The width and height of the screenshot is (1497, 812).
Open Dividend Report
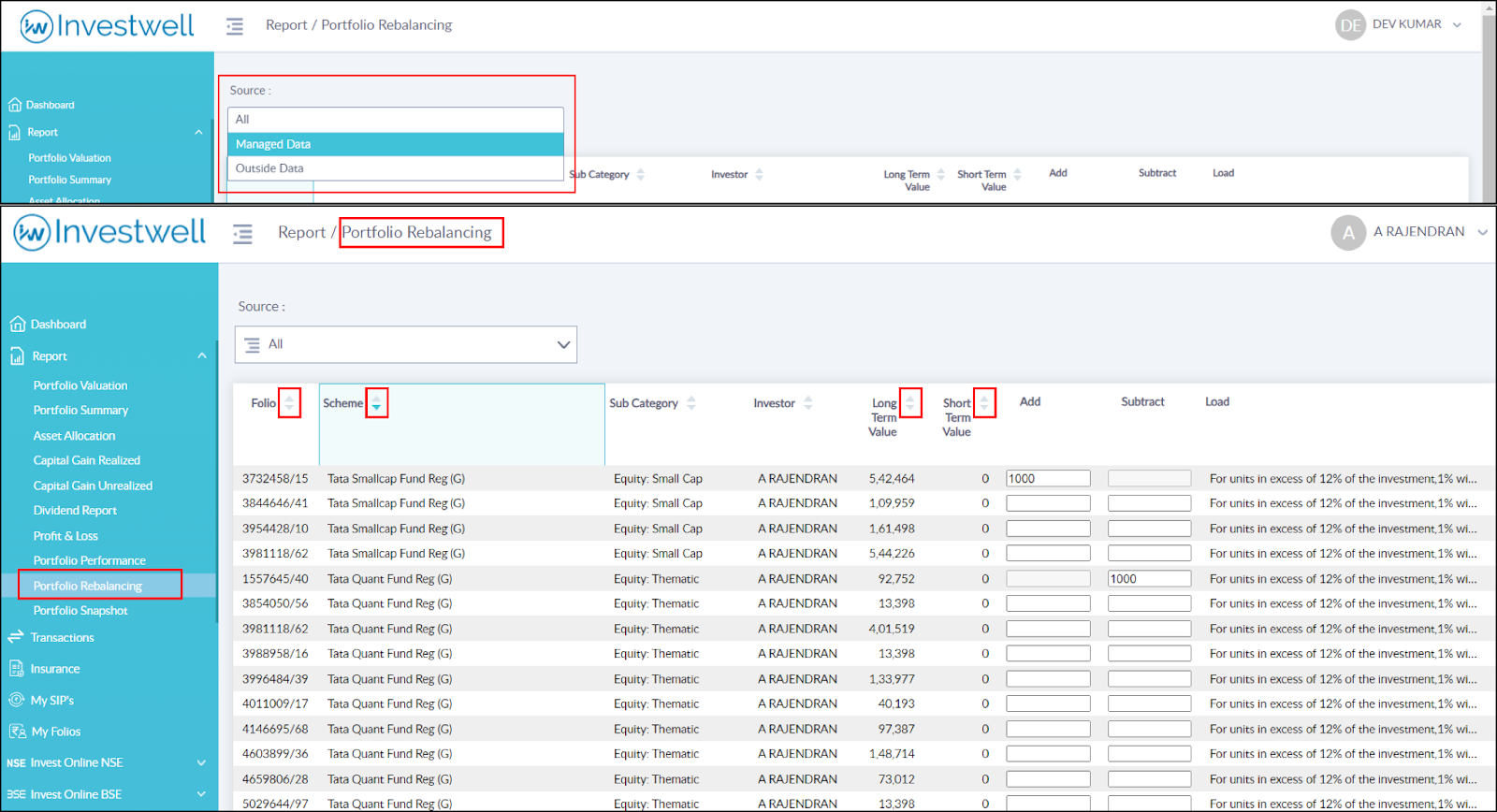(75, 511)
